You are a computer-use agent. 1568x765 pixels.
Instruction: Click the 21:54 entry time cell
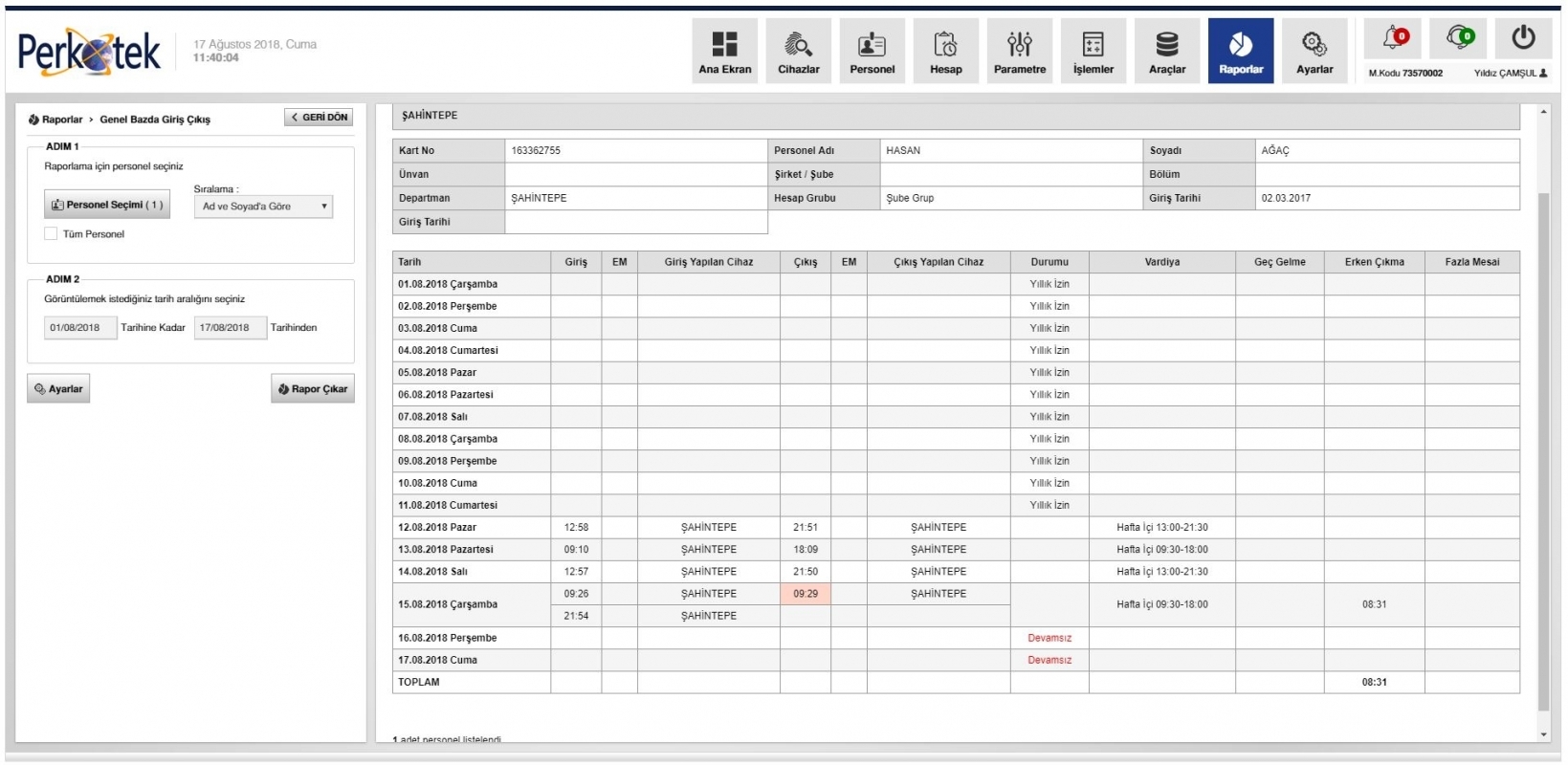point(576,616)
